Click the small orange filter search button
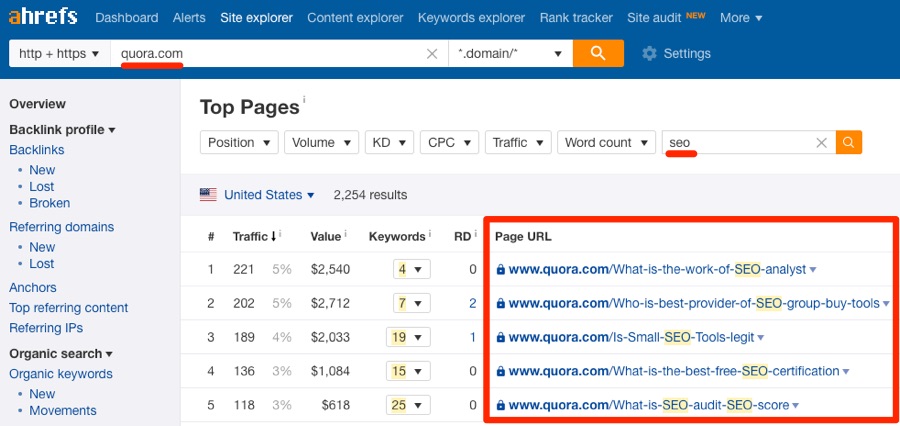The width and height of the screenshot is (900, 426). pyautogui.click(x=849, y=143)
